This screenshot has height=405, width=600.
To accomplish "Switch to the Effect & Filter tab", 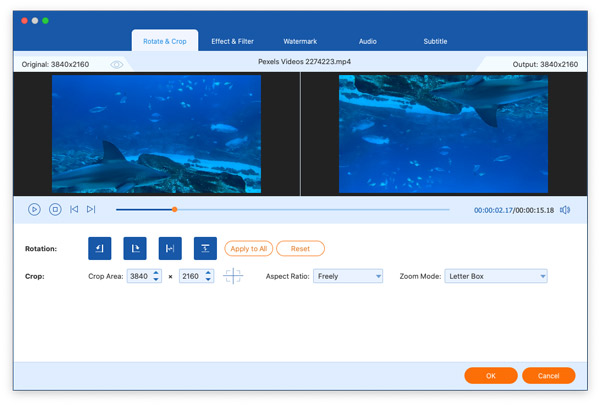I will coord(232,41).
